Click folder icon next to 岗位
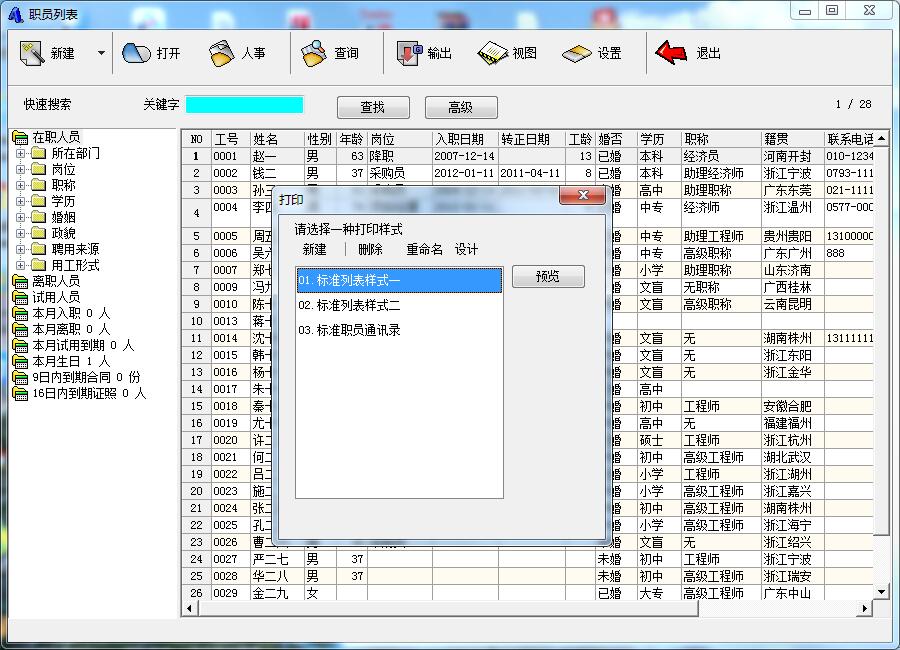Viewport: 900px width, 650px height. tap(38, 169)
